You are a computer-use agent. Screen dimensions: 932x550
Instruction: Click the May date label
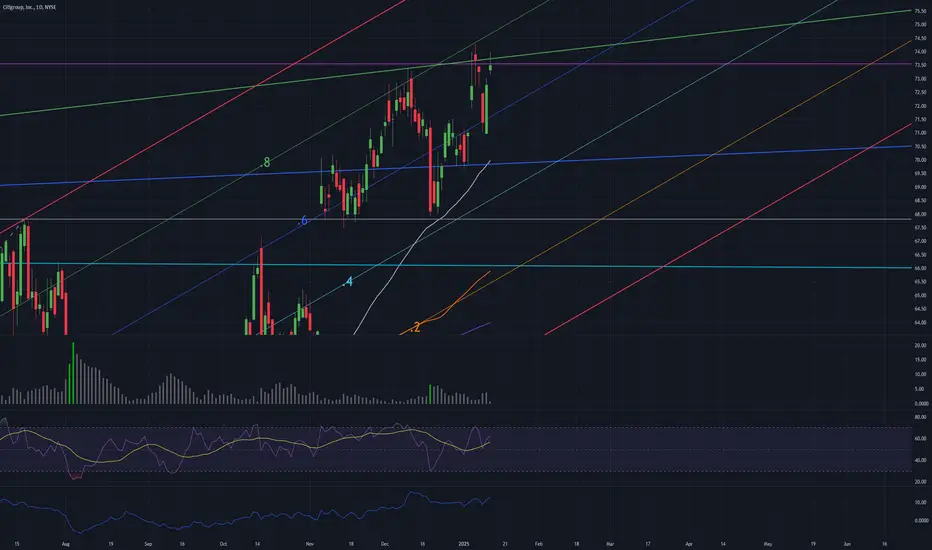tap(768, 544)
